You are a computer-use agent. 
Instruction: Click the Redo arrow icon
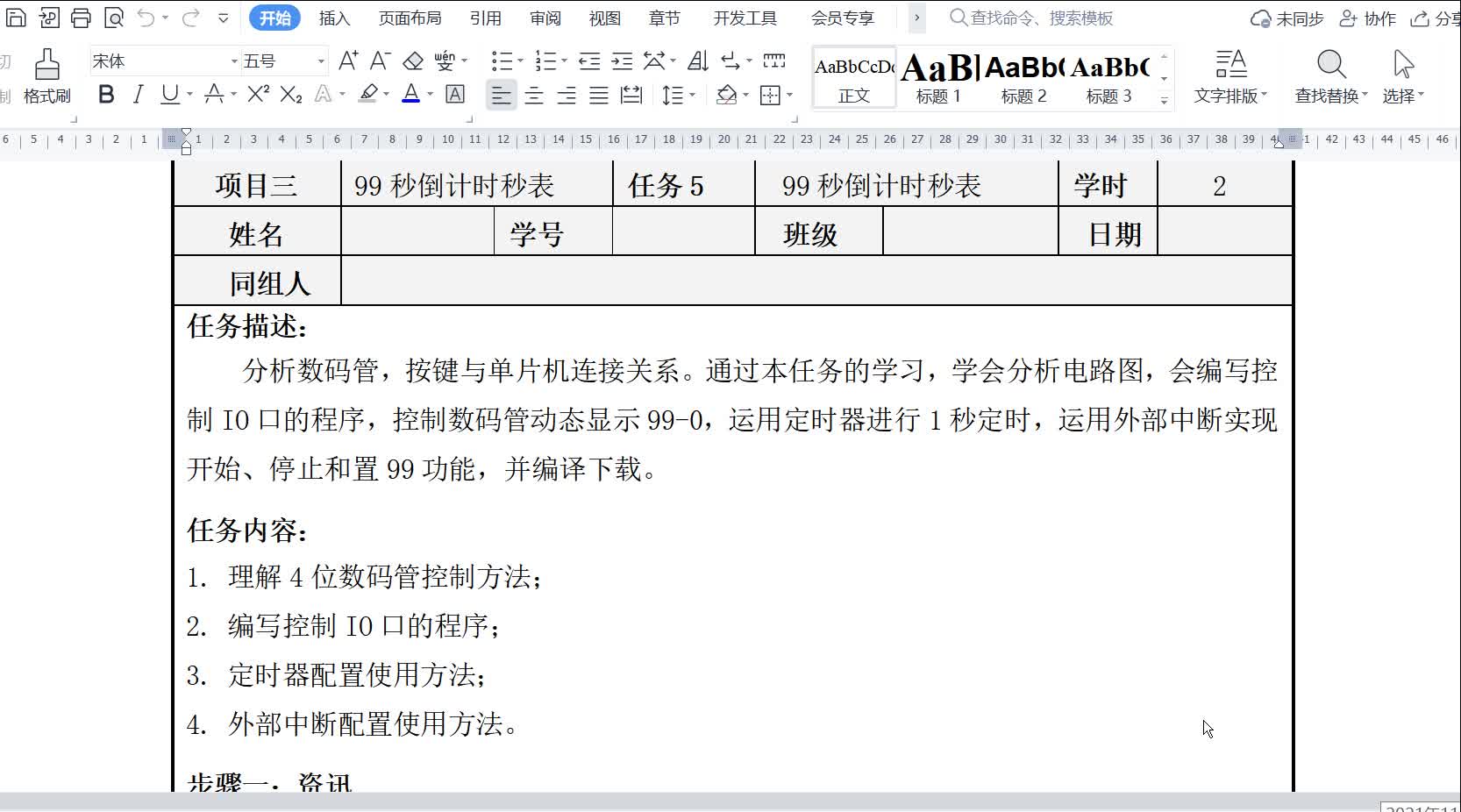click(190, 18)
